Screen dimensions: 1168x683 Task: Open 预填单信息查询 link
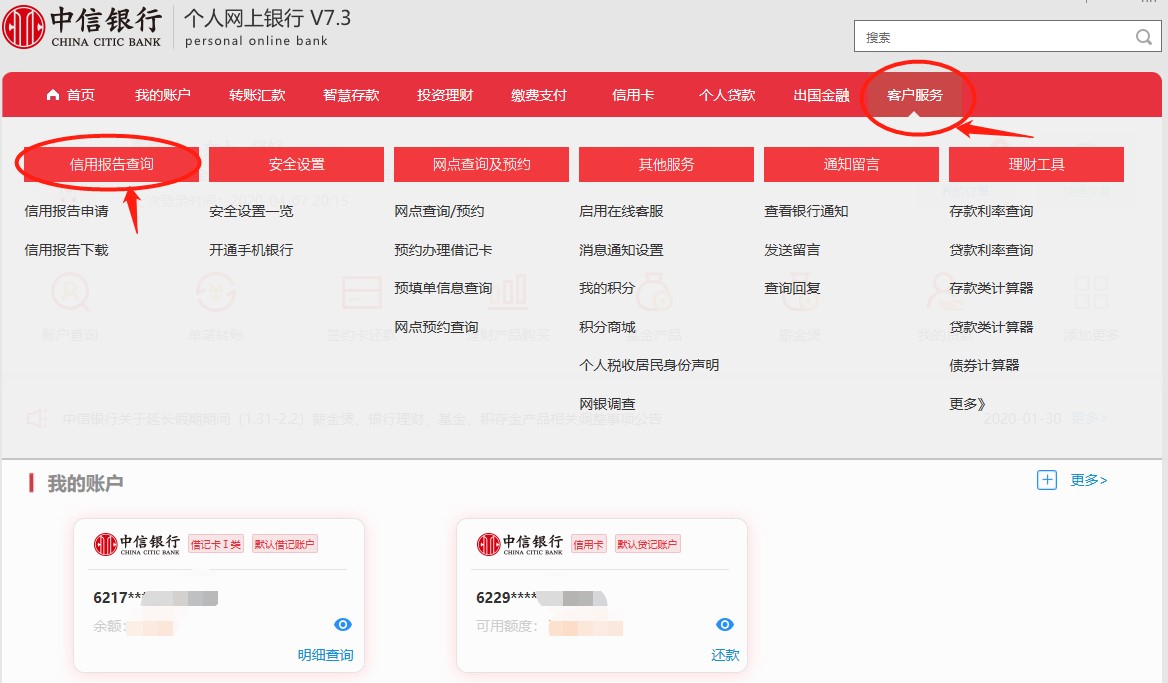point(443,288)
